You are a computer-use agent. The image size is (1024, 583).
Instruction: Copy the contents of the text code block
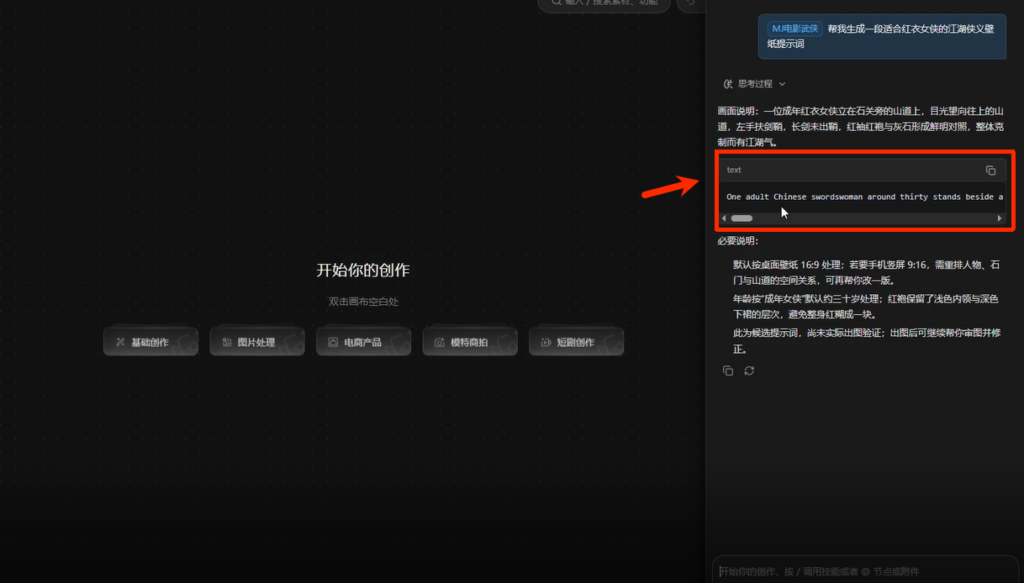(990, 170)
